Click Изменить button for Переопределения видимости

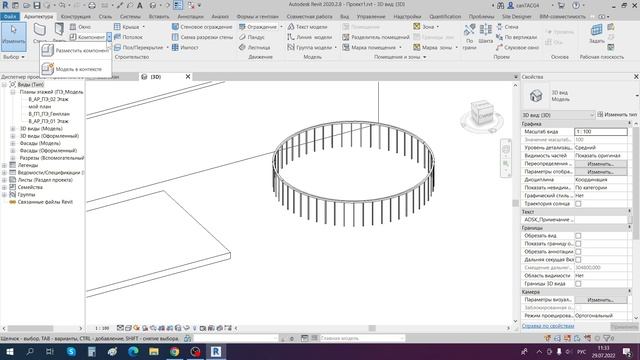tap(600, 164)
